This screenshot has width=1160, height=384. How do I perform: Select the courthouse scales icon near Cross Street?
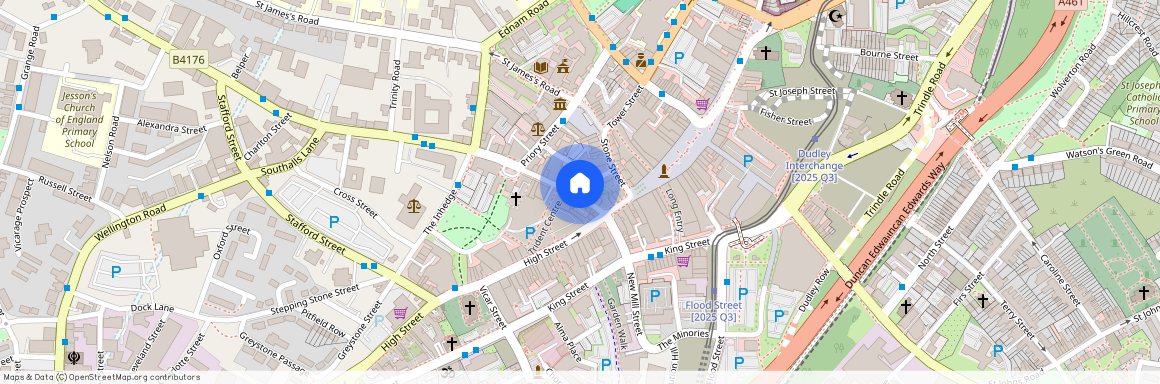pyautogui.click(x=414, y=204)
